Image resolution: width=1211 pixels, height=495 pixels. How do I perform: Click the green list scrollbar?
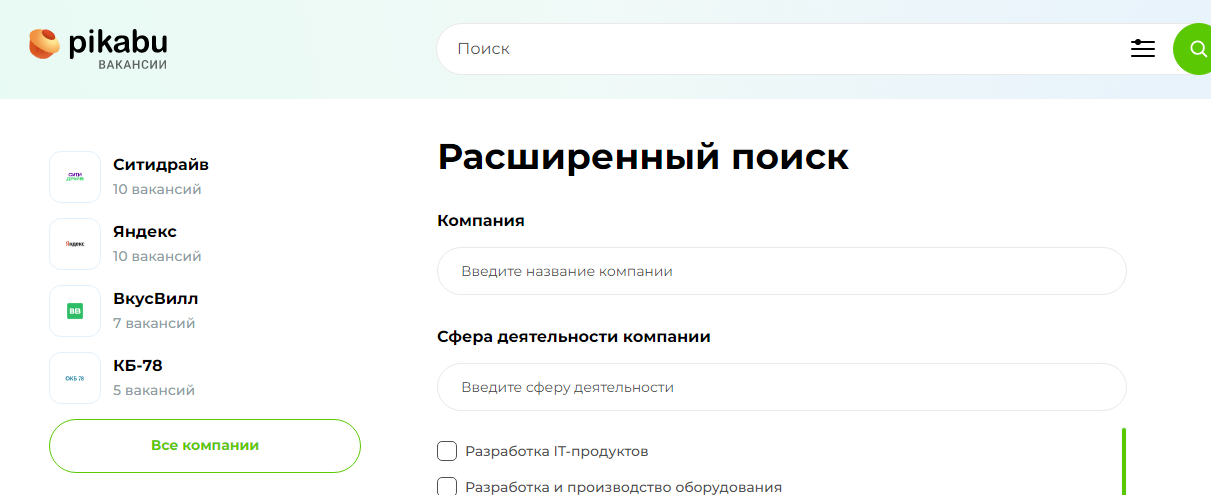[x=1124, y=460]
